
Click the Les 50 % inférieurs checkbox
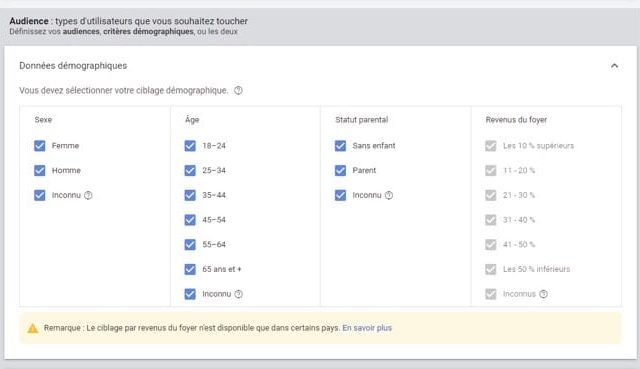491,269
